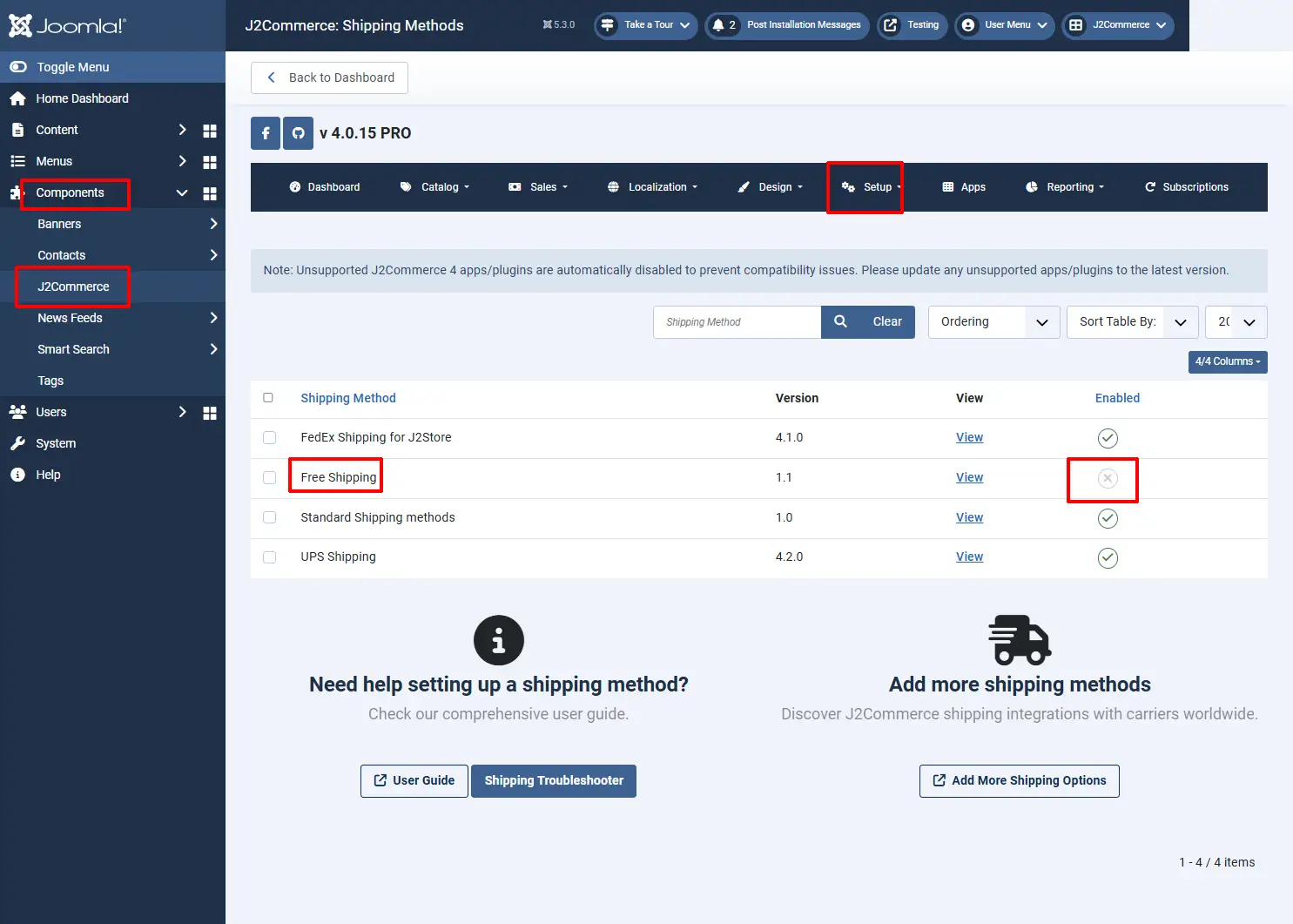The height and width of the screenshot is (924, 1293).
Task: Disable Standard Shipping methods status
Action: tap(1108, 518)
